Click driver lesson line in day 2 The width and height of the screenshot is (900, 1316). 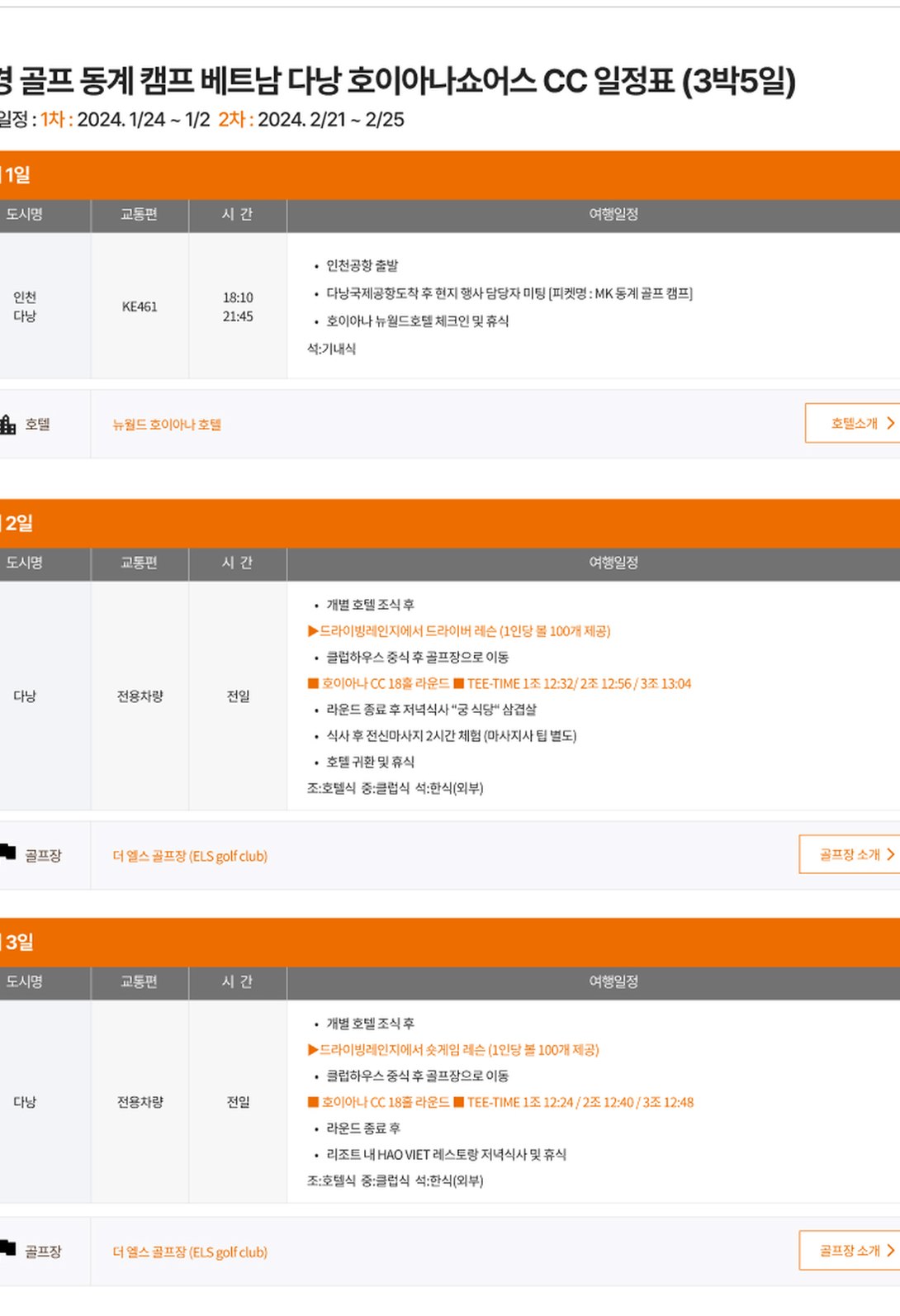point(458,631)
